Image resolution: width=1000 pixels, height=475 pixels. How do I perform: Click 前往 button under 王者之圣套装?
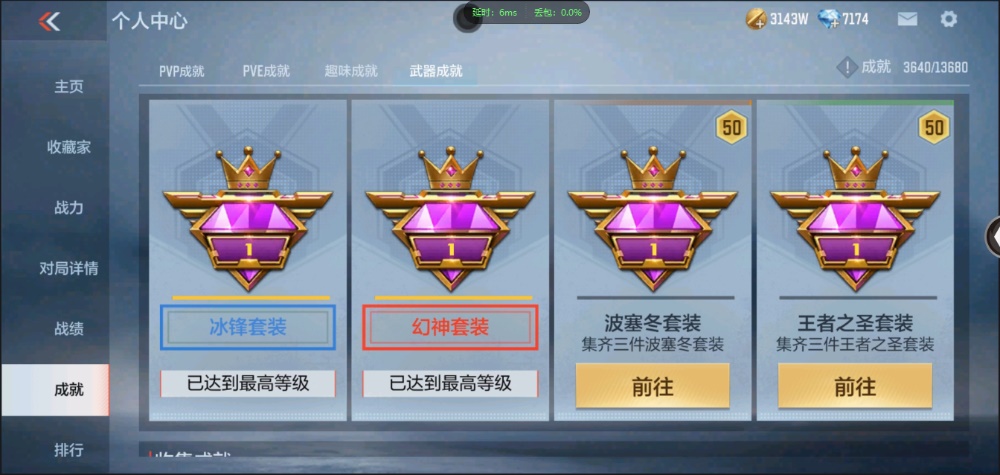click(855, 386)
